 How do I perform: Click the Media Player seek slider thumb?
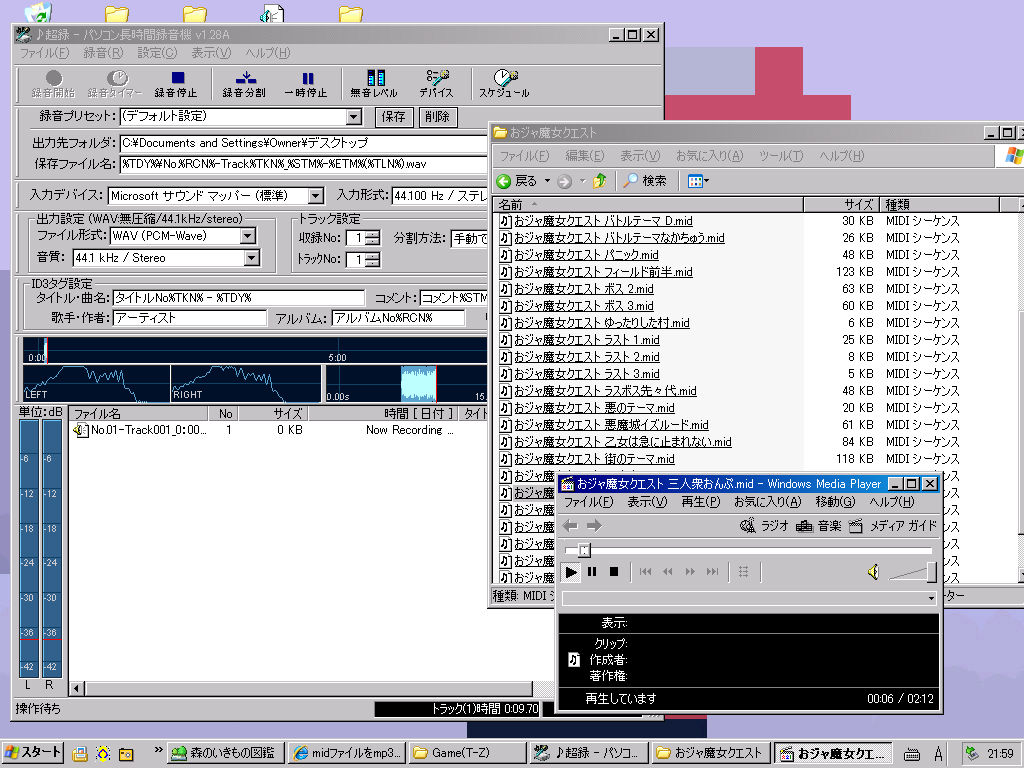pos(584,550)
